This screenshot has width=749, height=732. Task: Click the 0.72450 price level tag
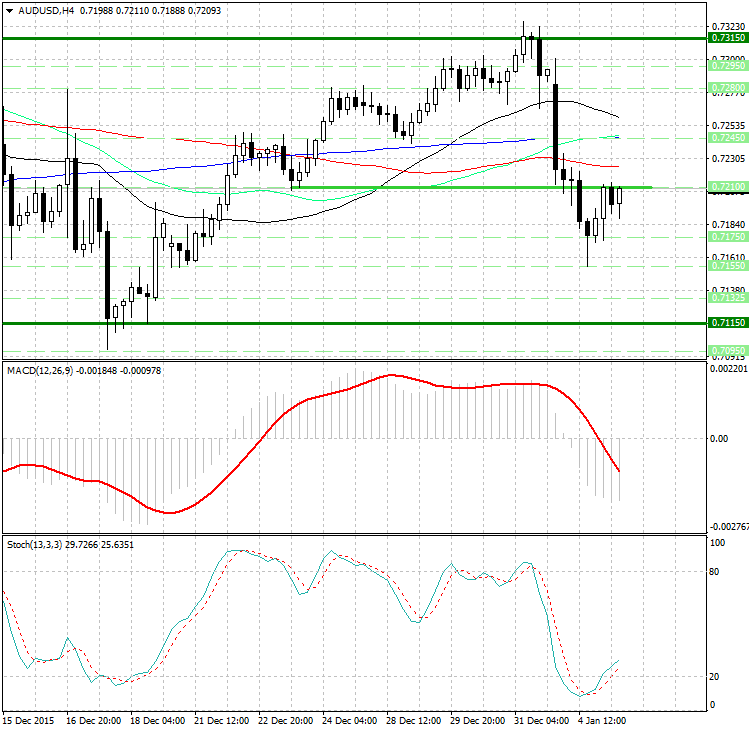pos(727,138)
